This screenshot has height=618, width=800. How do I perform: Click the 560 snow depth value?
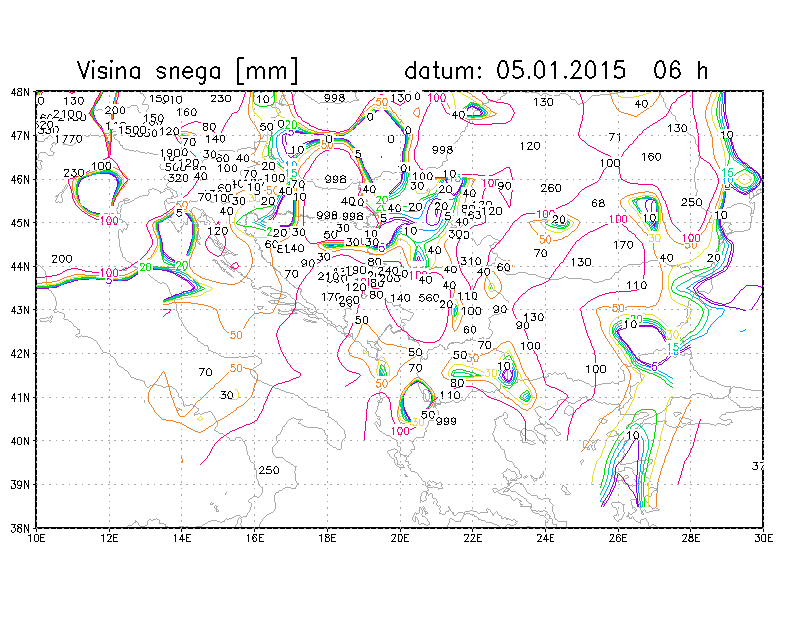[x=429, y=298]
